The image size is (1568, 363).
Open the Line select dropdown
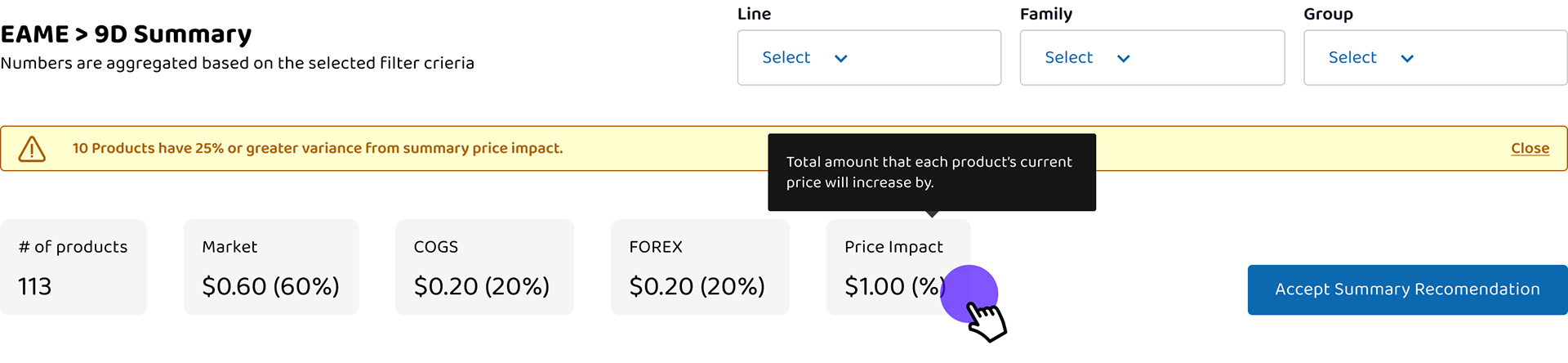pyautogui.click(x=868, y=58)
